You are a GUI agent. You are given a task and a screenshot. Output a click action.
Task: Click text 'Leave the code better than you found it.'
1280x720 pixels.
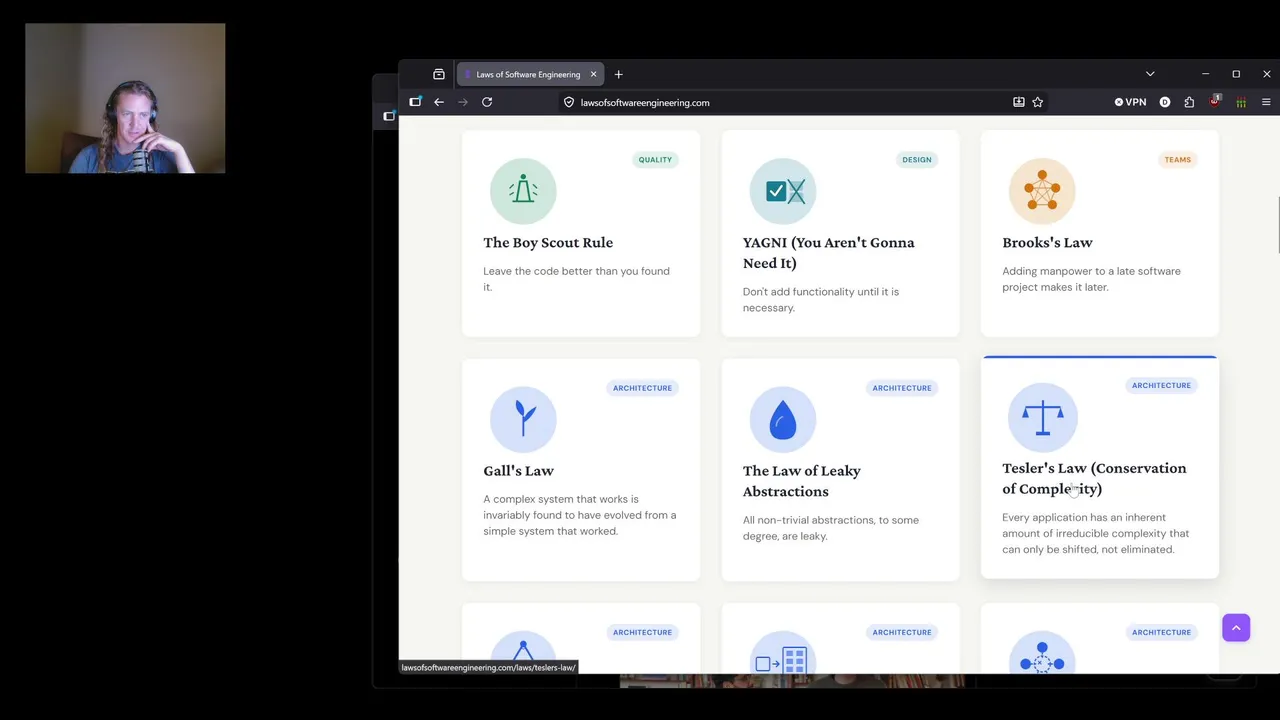click(576, 279)
